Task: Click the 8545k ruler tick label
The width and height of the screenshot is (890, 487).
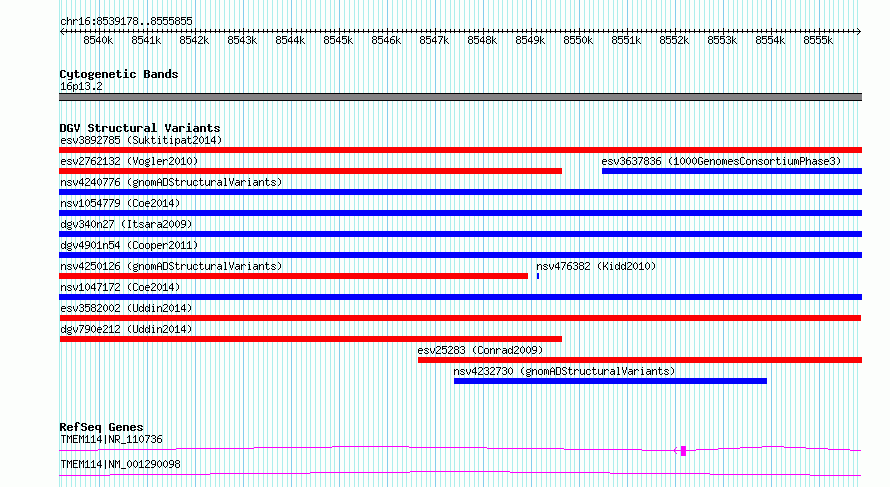Action: point(338,40)
